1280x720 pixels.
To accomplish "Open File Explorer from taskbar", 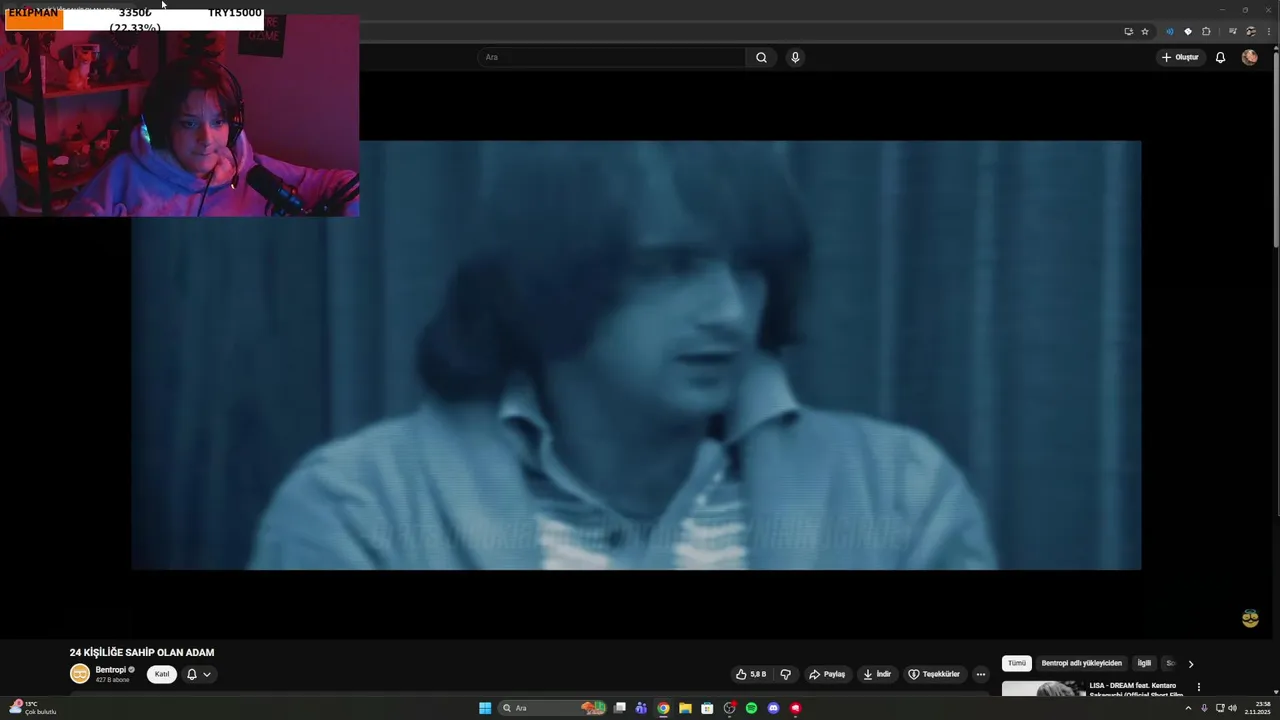I will click(685, 708).
